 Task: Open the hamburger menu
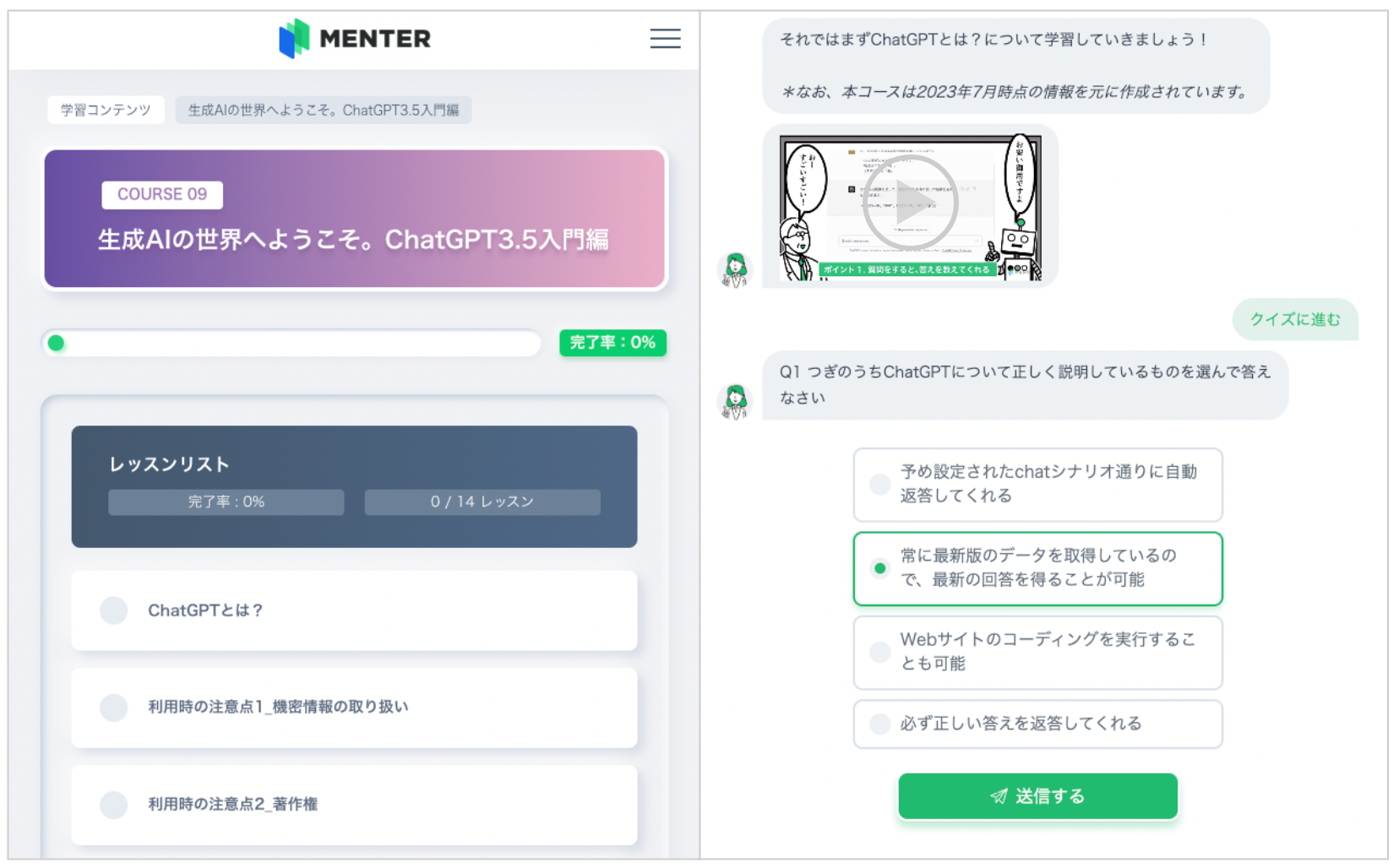point(665,39)
